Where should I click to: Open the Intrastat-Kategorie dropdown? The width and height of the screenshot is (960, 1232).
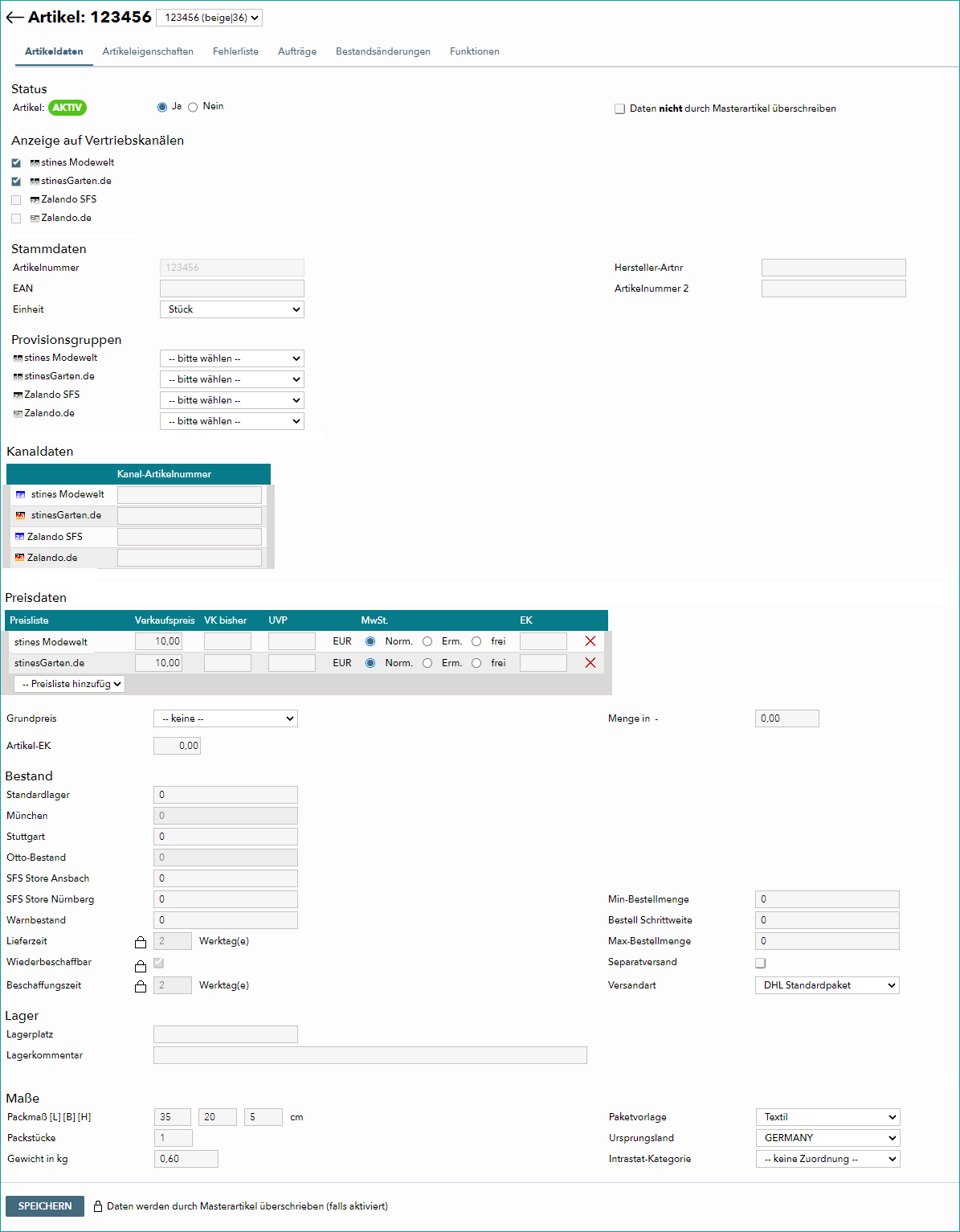point(828,1159)
